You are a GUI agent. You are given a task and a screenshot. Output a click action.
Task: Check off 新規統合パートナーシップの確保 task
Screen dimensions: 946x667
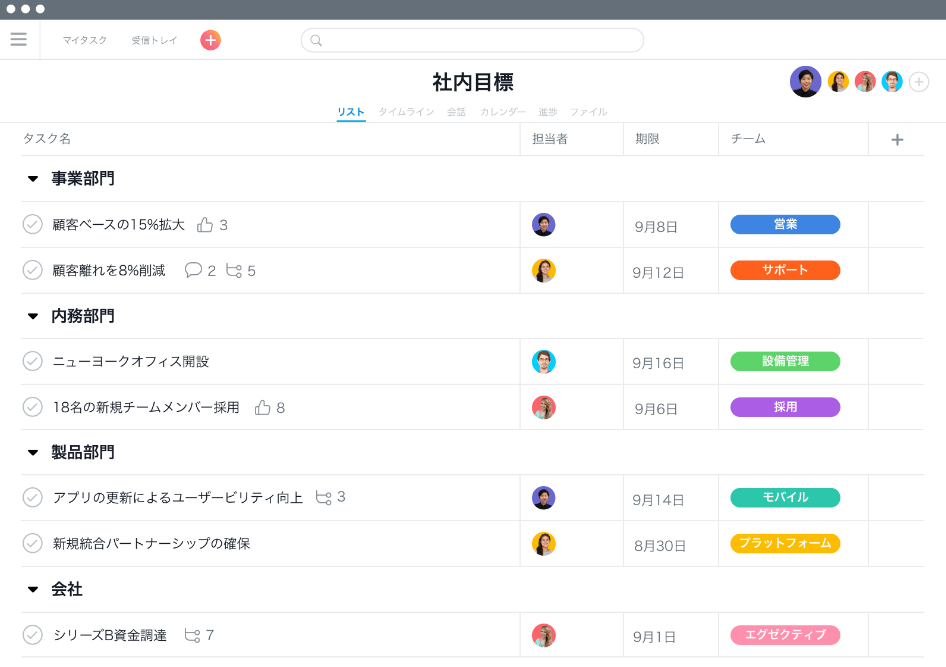(32, 543)
